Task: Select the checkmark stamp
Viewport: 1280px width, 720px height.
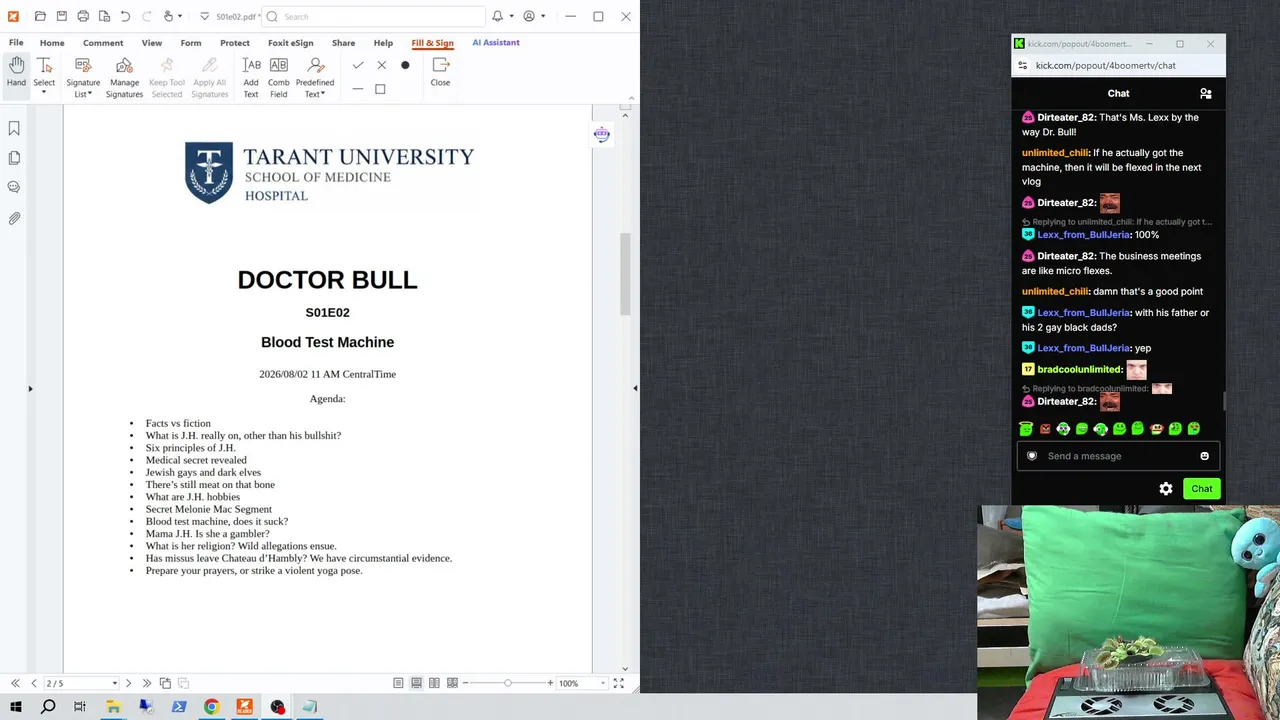Action: point(358,65)
